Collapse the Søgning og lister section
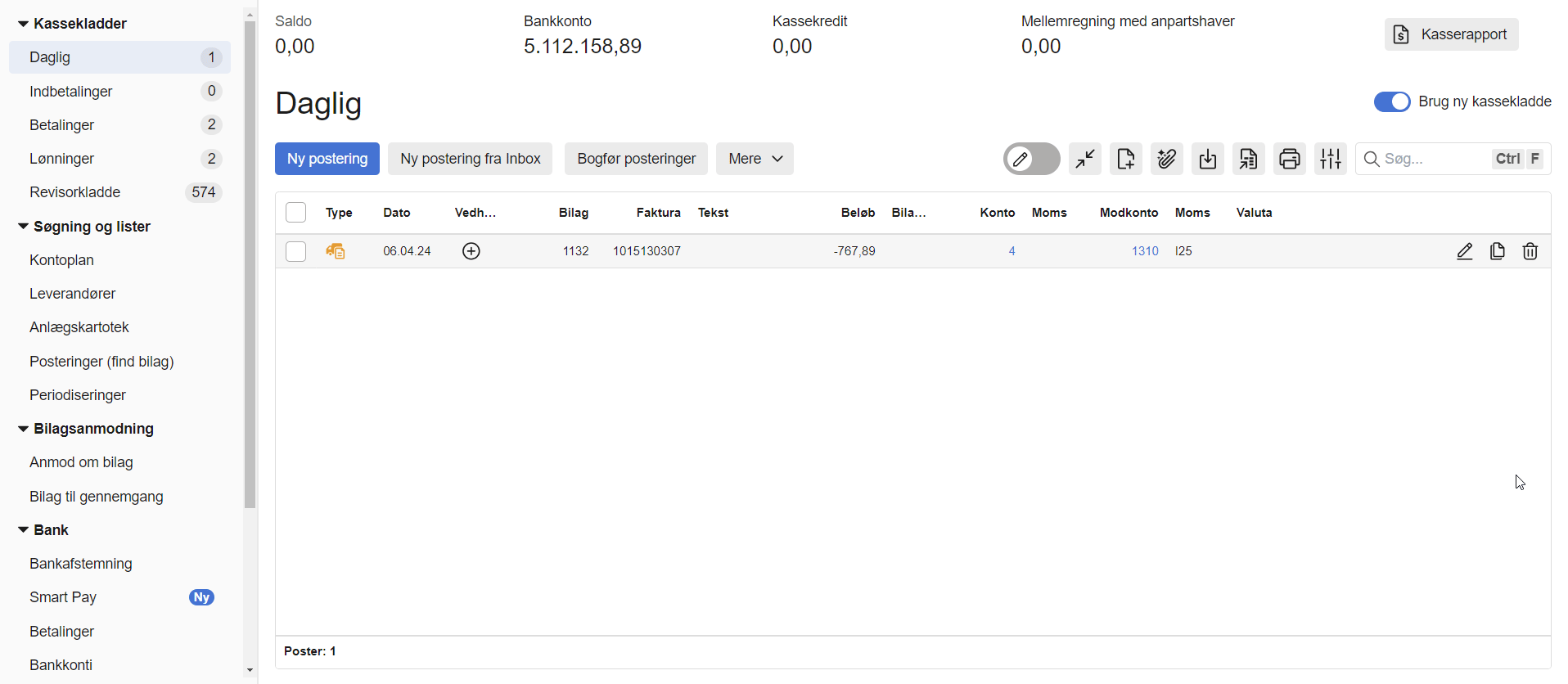 point(23,227)
